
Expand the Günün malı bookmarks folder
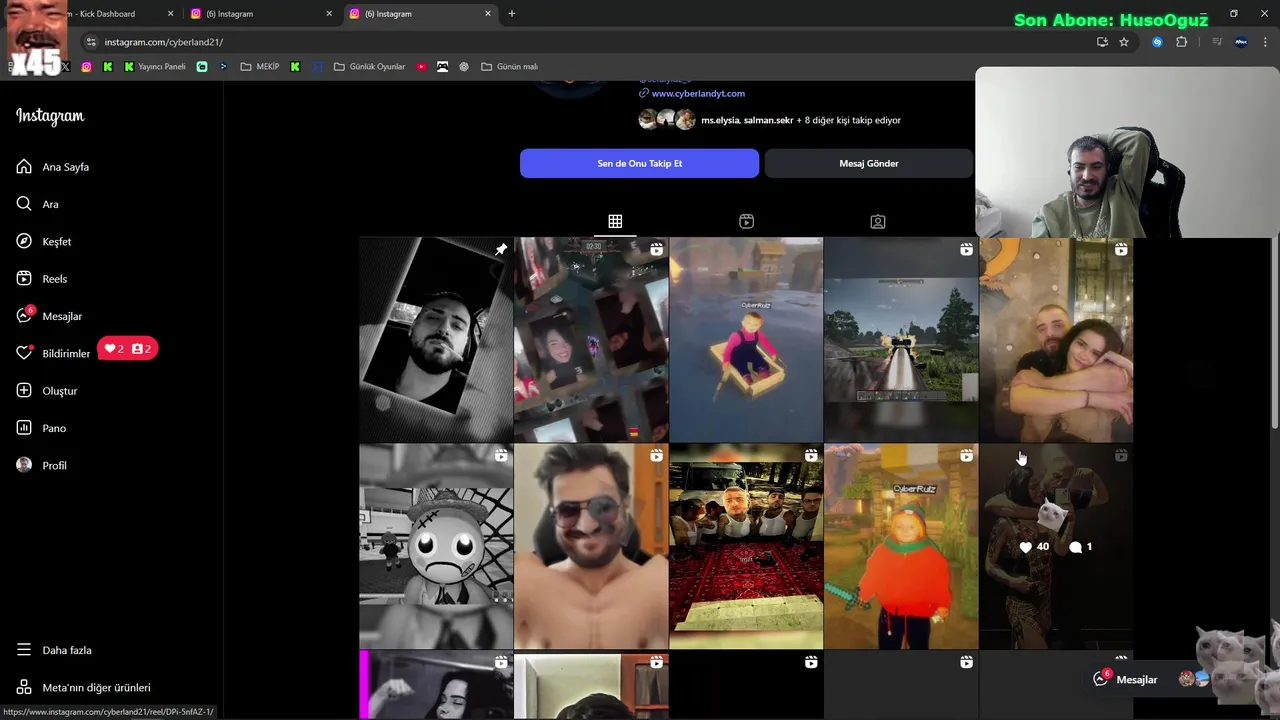pyautogui.click(x=509, y=67)
